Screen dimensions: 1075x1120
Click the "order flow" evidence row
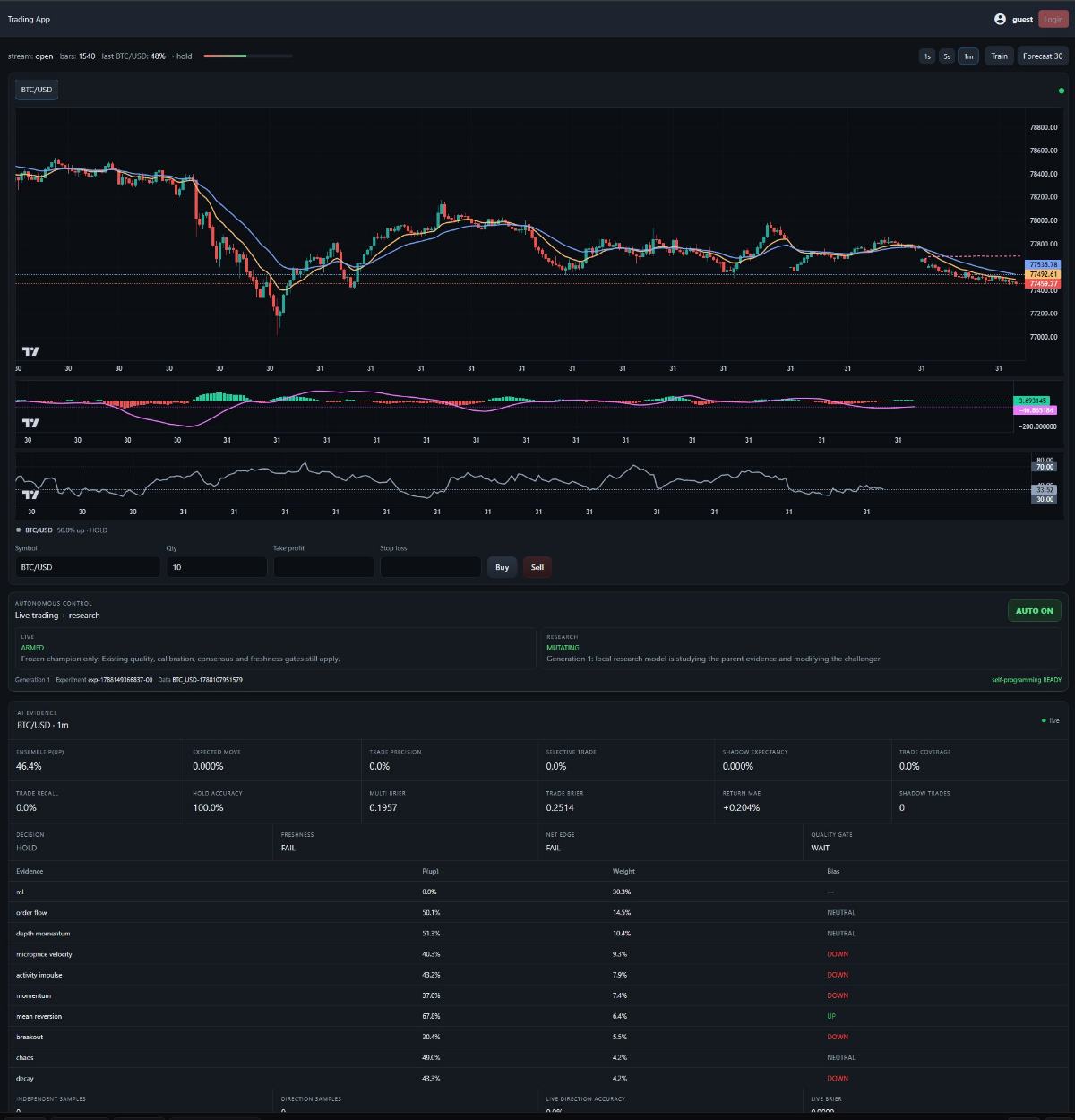pos(537,912)
